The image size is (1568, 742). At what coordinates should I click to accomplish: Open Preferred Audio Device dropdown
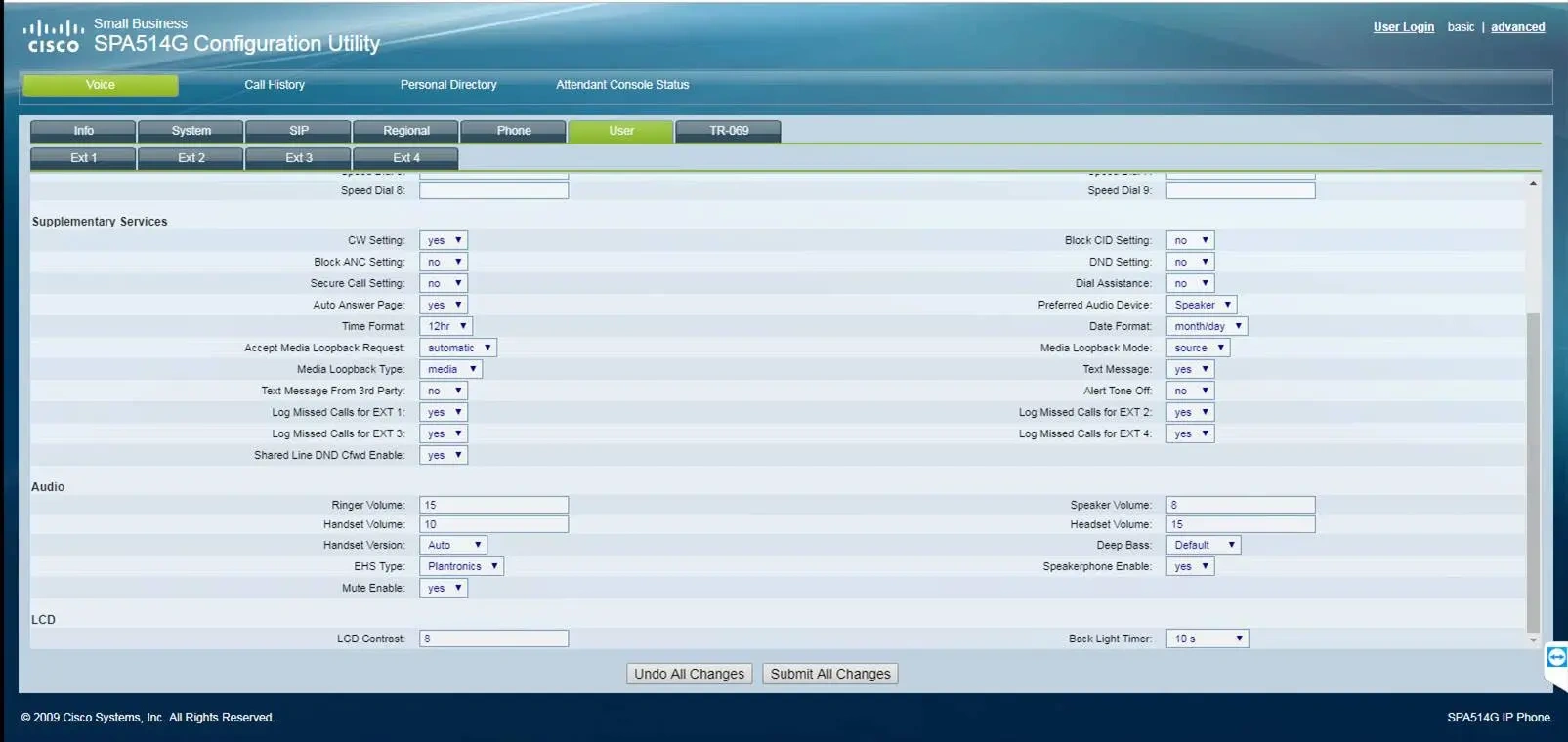tap(1201, 305)
